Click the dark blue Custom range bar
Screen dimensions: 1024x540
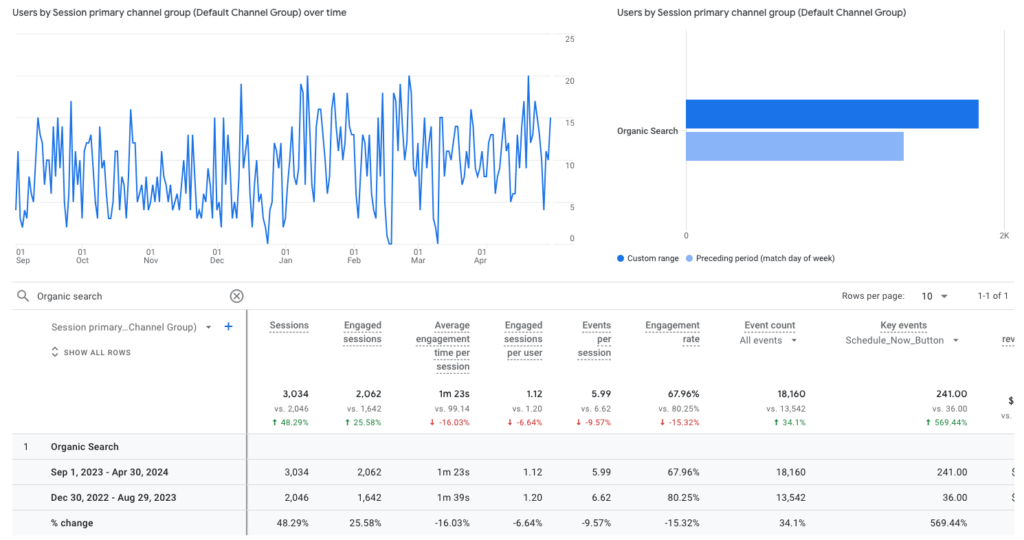[x=832, y=114]
